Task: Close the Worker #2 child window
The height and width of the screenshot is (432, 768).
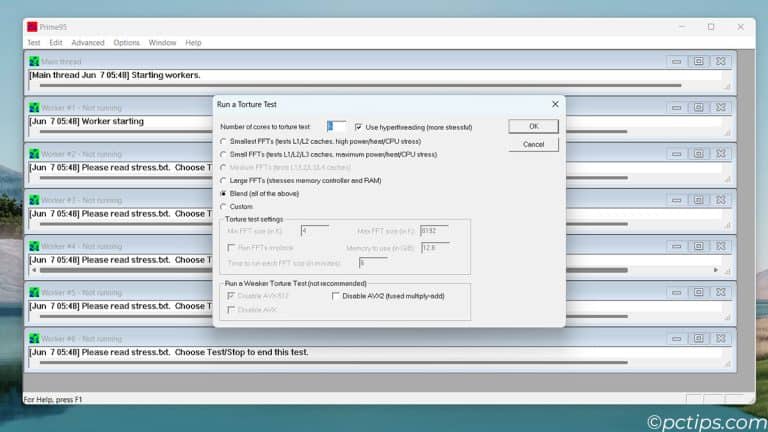Action: point(721,154)
